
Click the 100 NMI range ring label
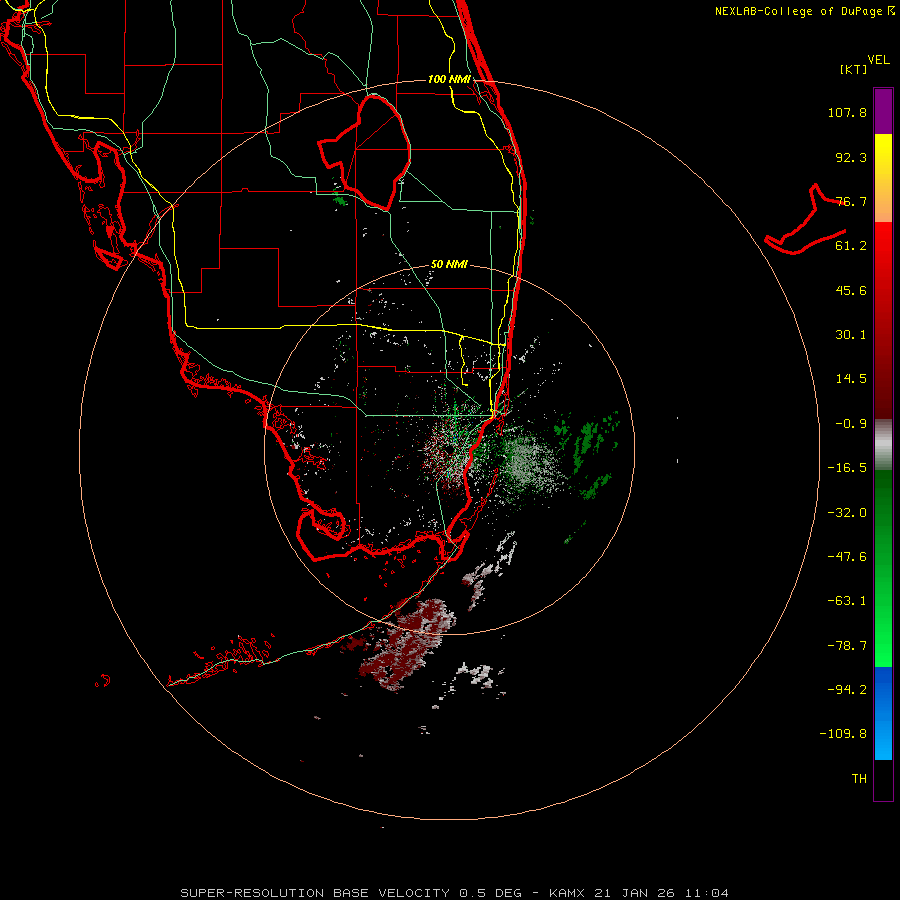(449, 79)
